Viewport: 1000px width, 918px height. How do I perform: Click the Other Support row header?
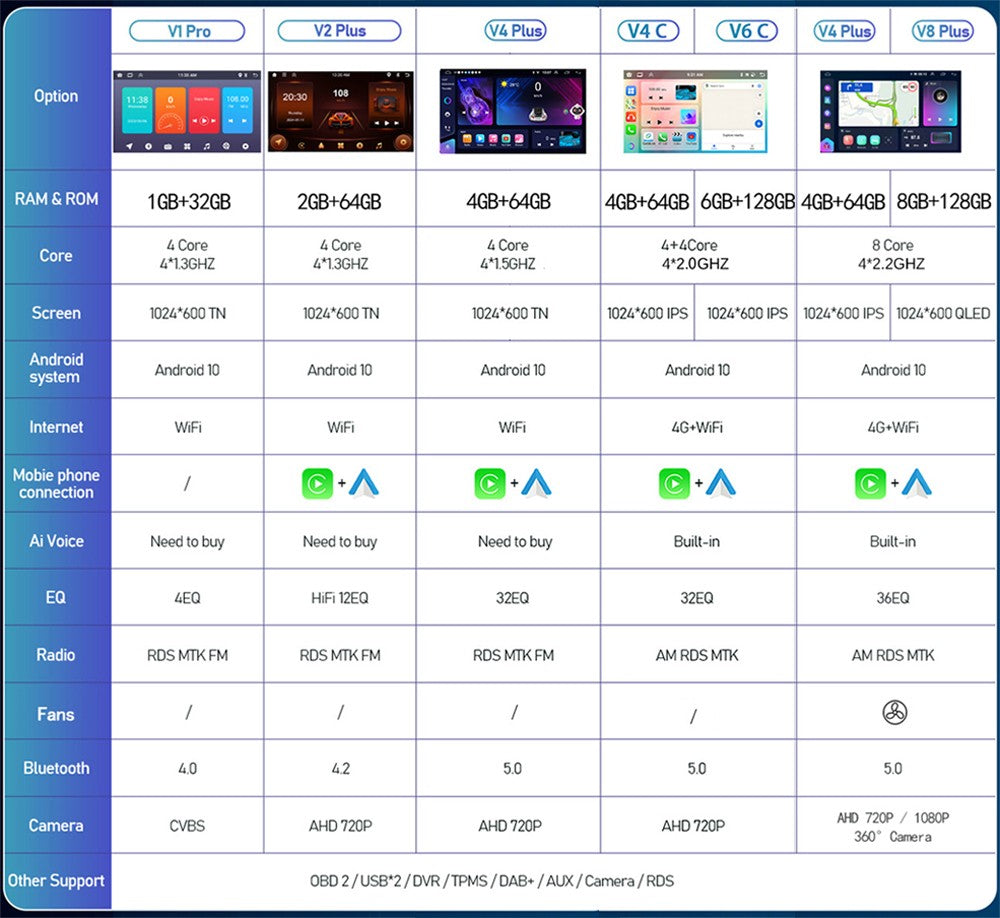click(x=56, y=881)
